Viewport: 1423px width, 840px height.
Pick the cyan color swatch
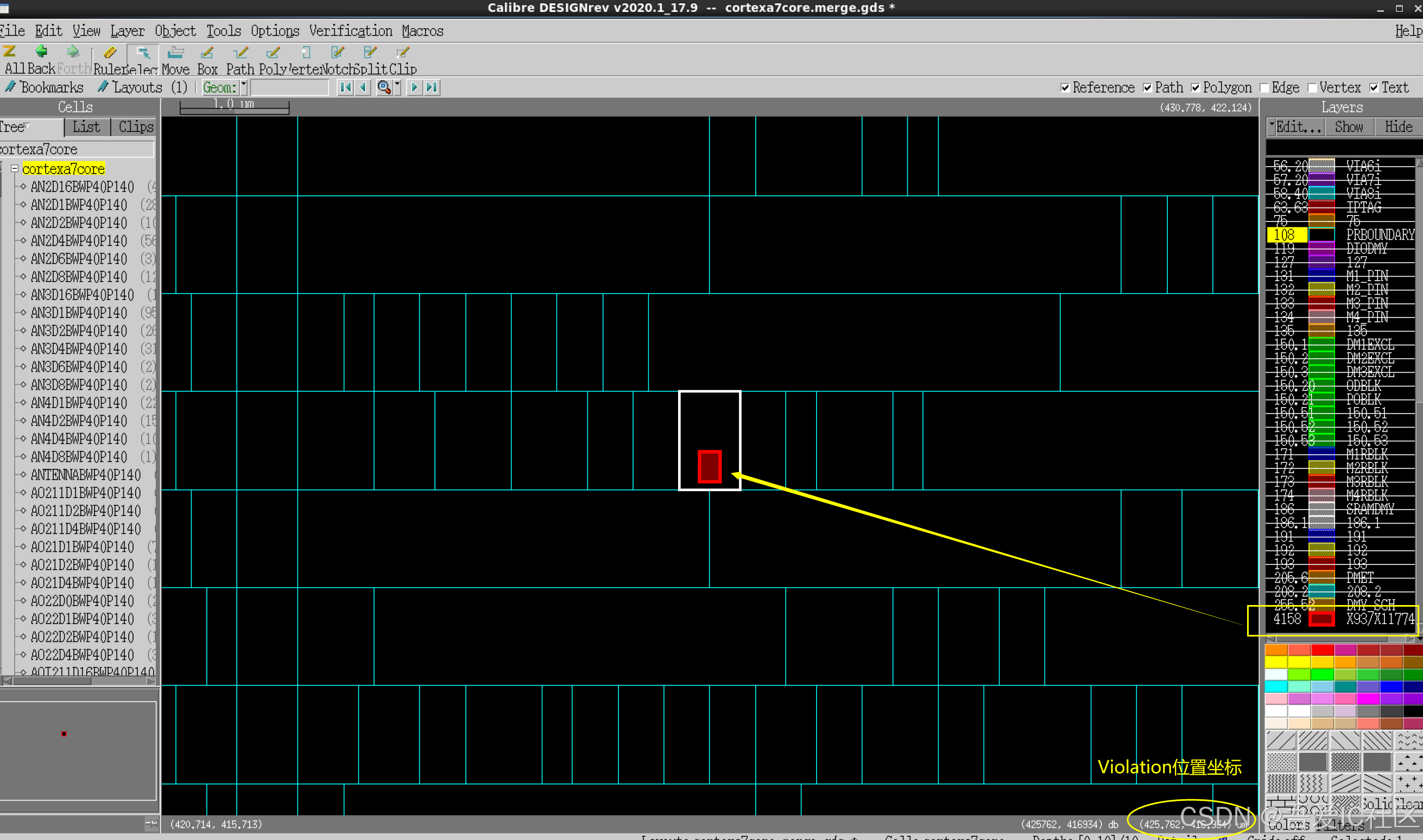point(1276,686)
